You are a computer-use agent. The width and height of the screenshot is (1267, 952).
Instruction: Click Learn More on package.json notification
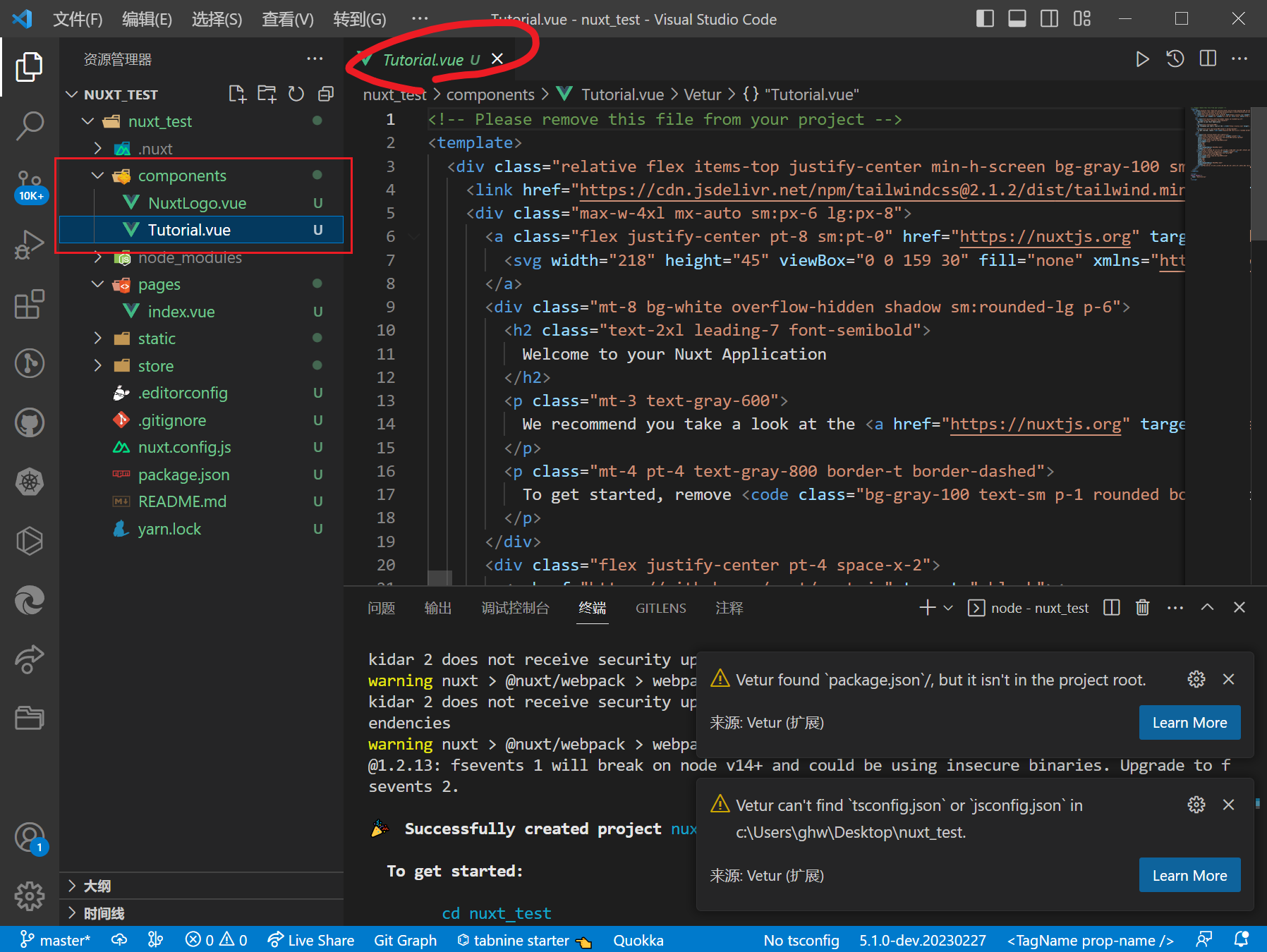[1189, 722]
